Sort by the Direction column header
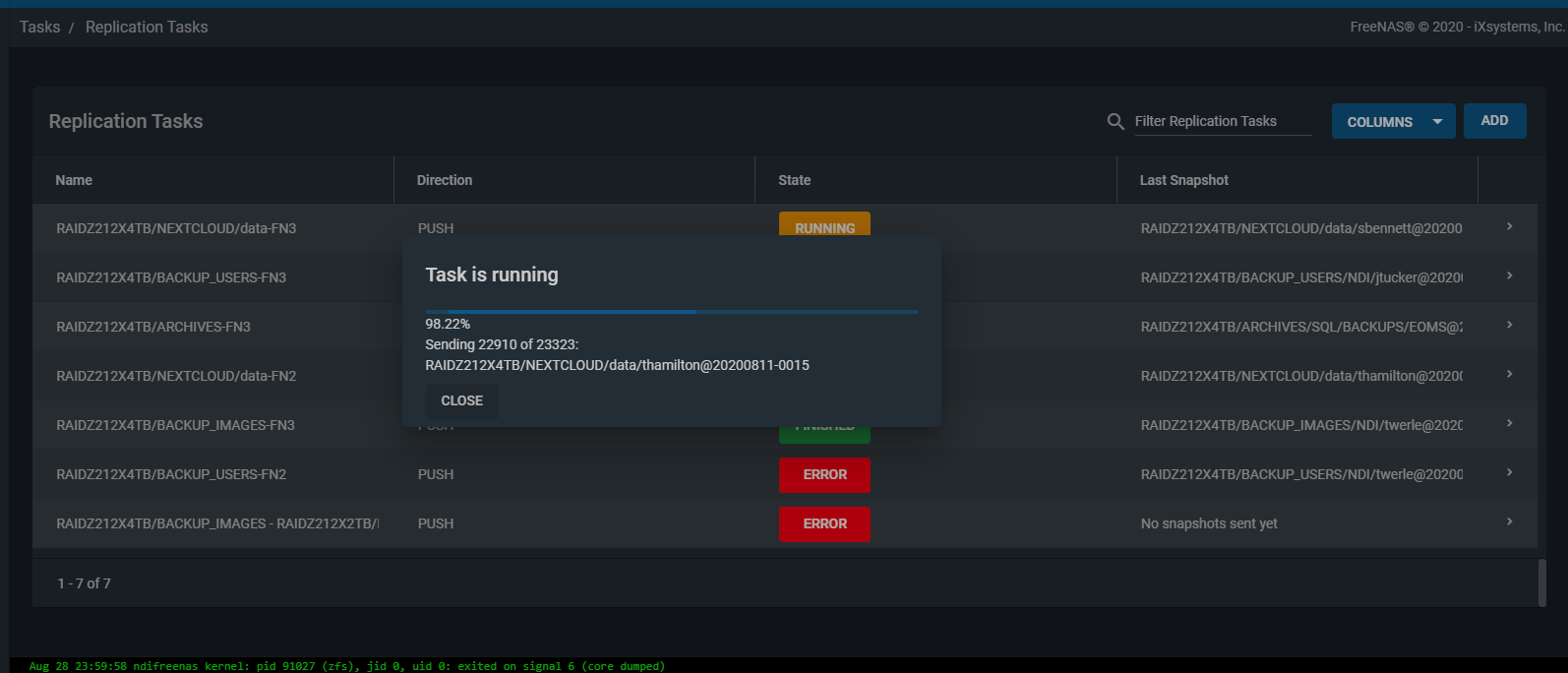Viewport: 1568px width, 673px height. click(445, 180)
